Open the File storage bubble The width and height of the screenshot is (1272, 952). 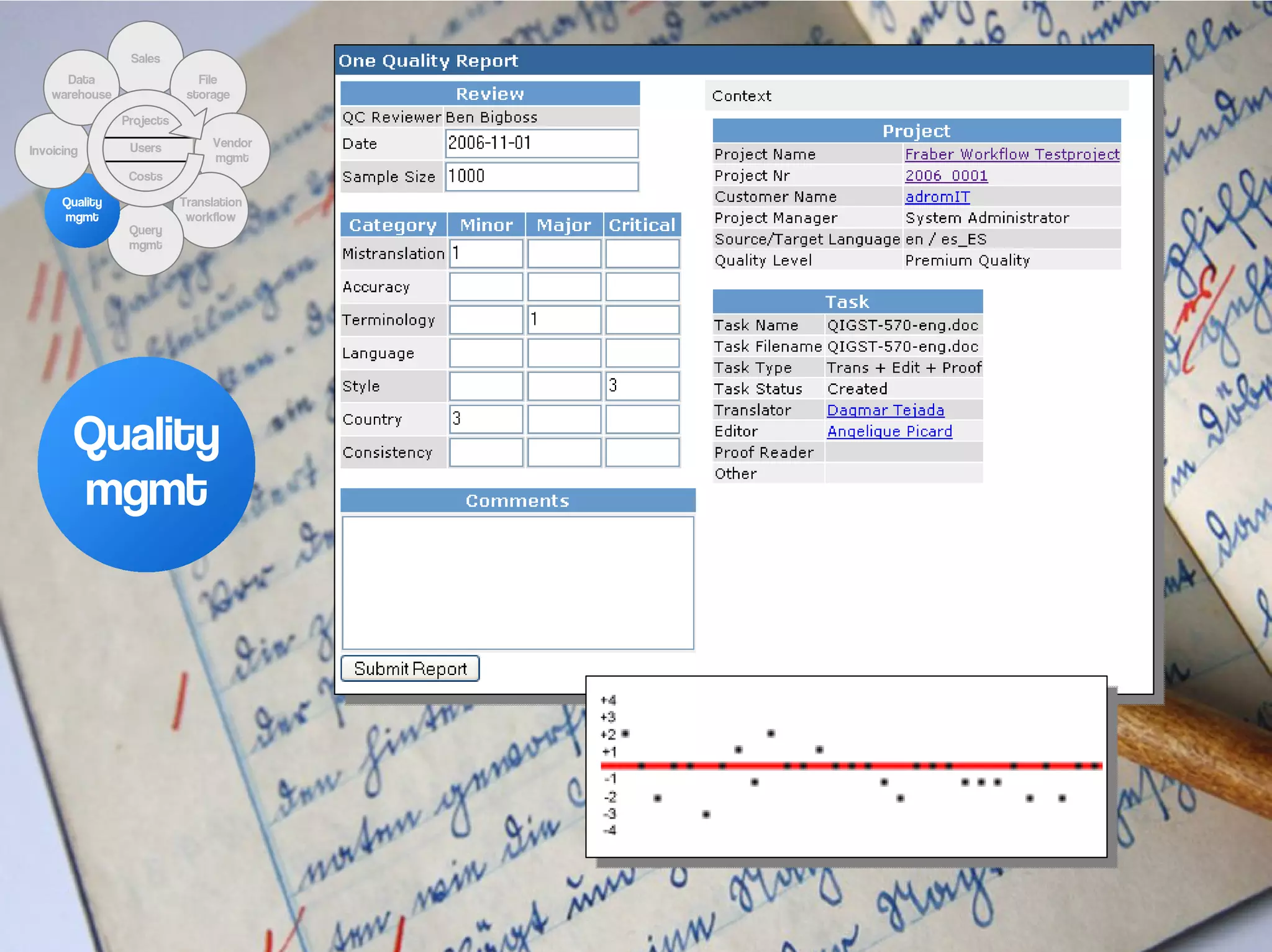point(208,87)
